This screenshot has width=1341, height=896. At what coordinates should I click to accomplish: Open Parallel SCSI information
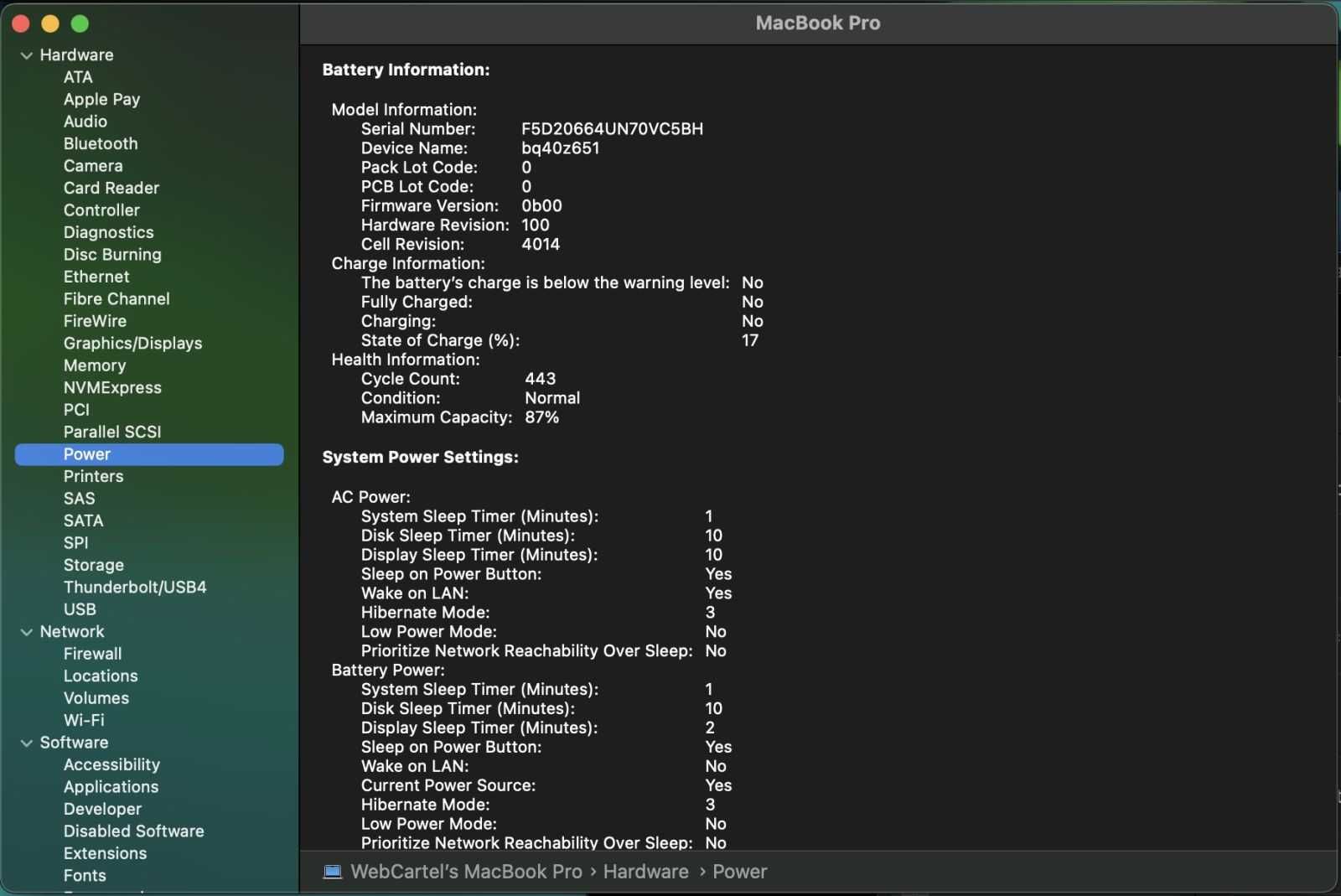112,432
